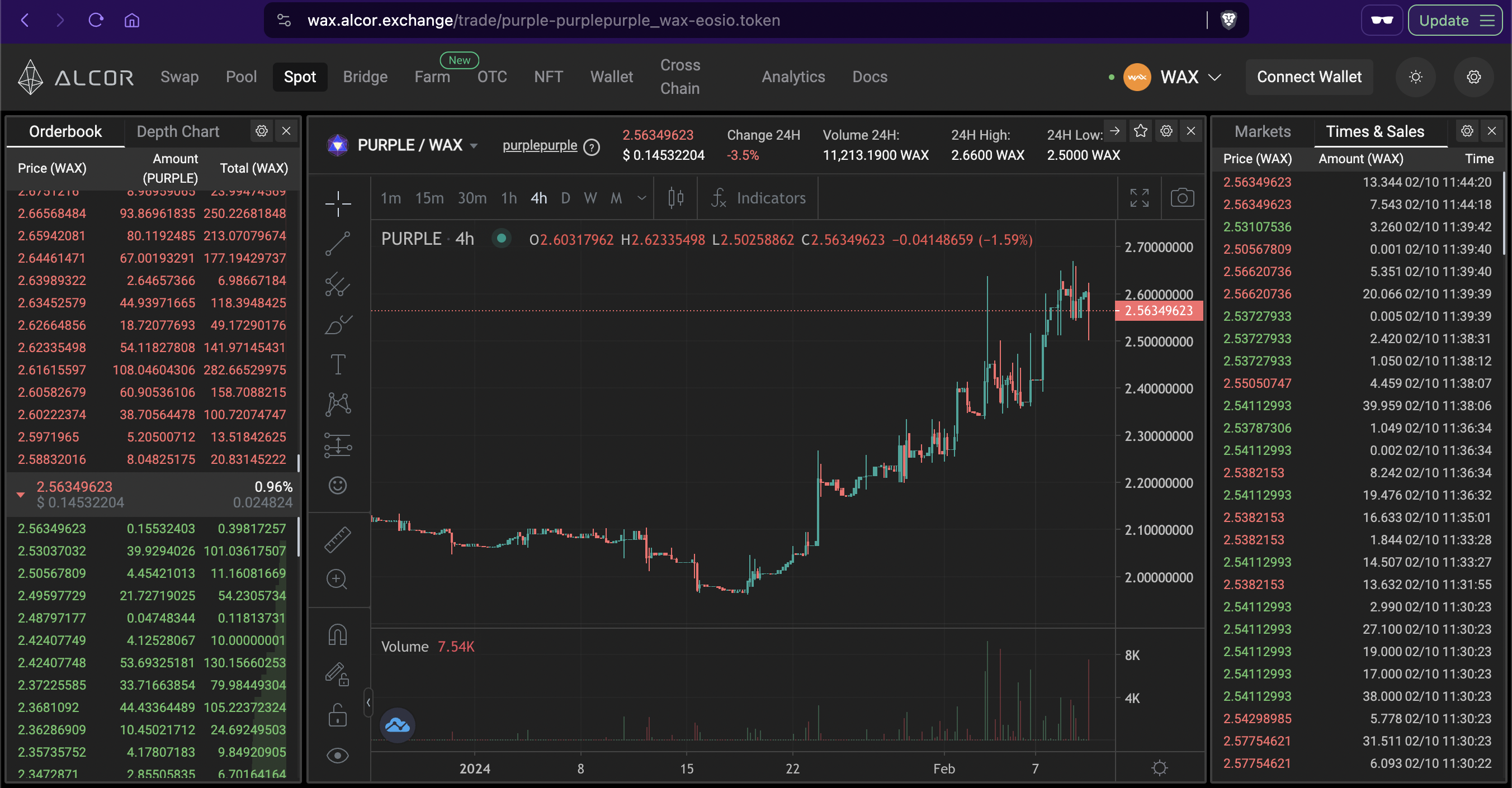Open site settings gear in header
1512x788 pixels.
[1474, 77]
